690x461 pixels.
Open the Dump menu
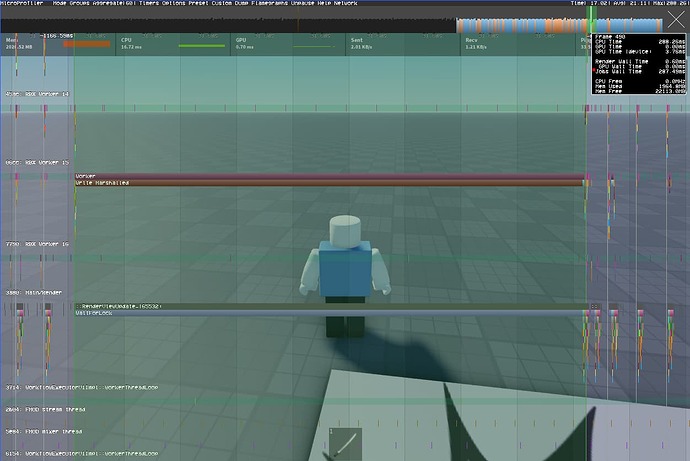[x=241, y=3]
